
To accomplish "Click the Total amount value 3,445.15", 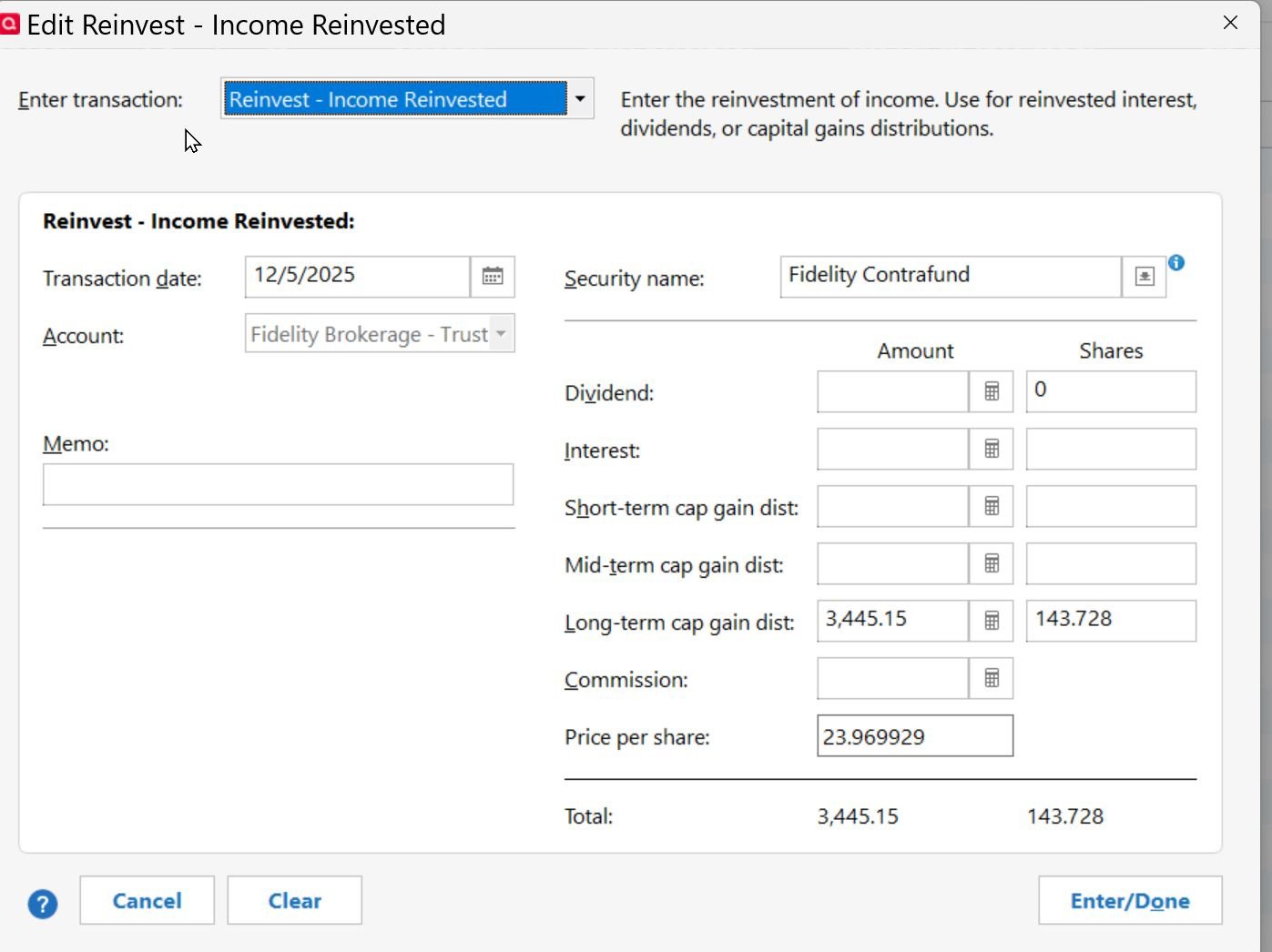I will pos(858,816).
